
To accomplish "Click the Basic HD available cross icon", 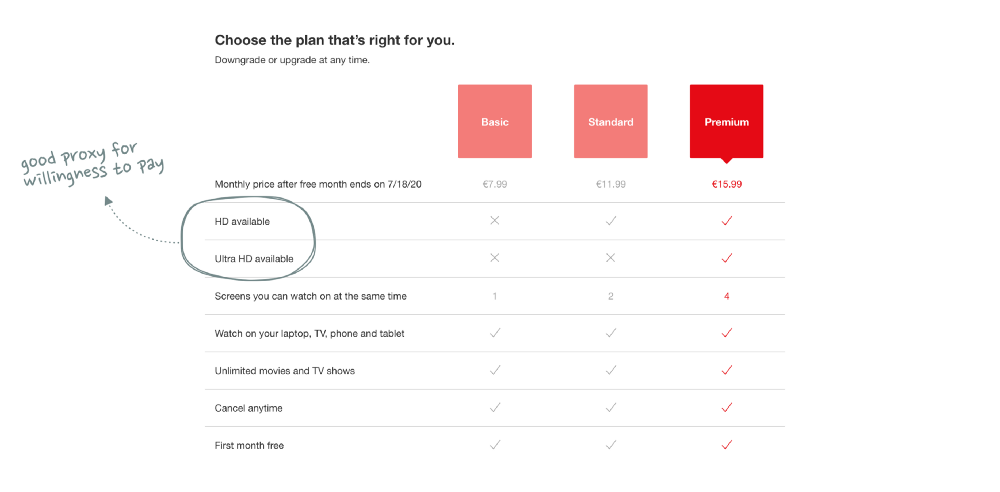I will (x=494, y=221).
